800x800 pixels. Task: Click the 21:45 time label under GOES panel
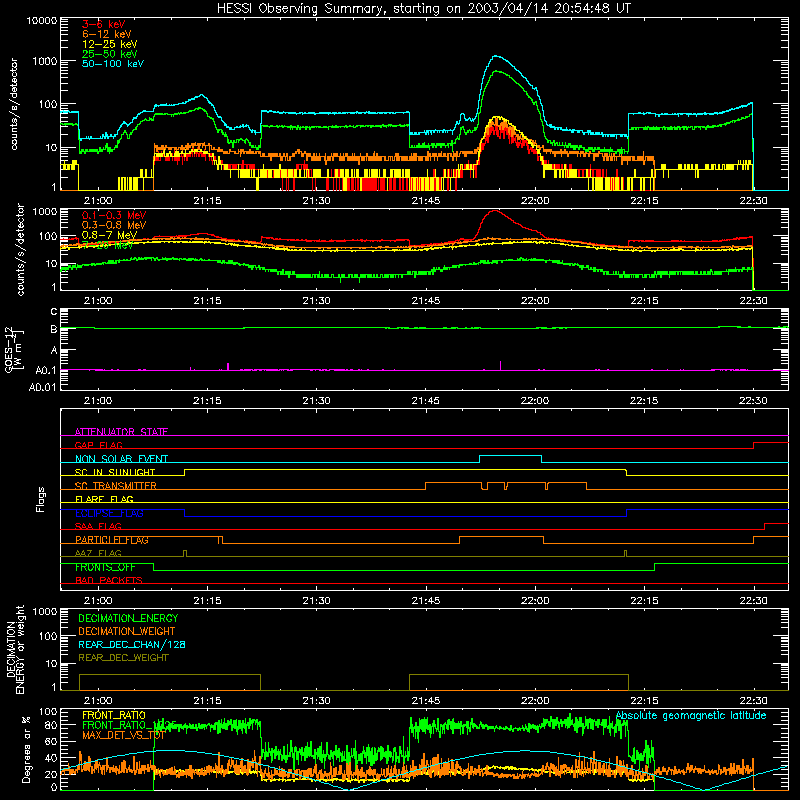[426, 401]
